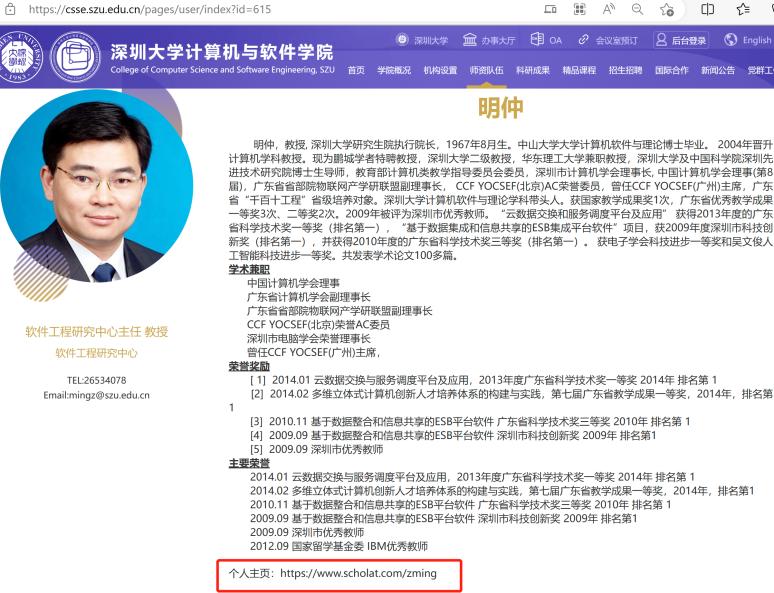Image resolution: width=774 pixels, height=593 pixels.
Task: Click award entry [1] 云数据交换与服务调度平台
Action: coord(483,380)
